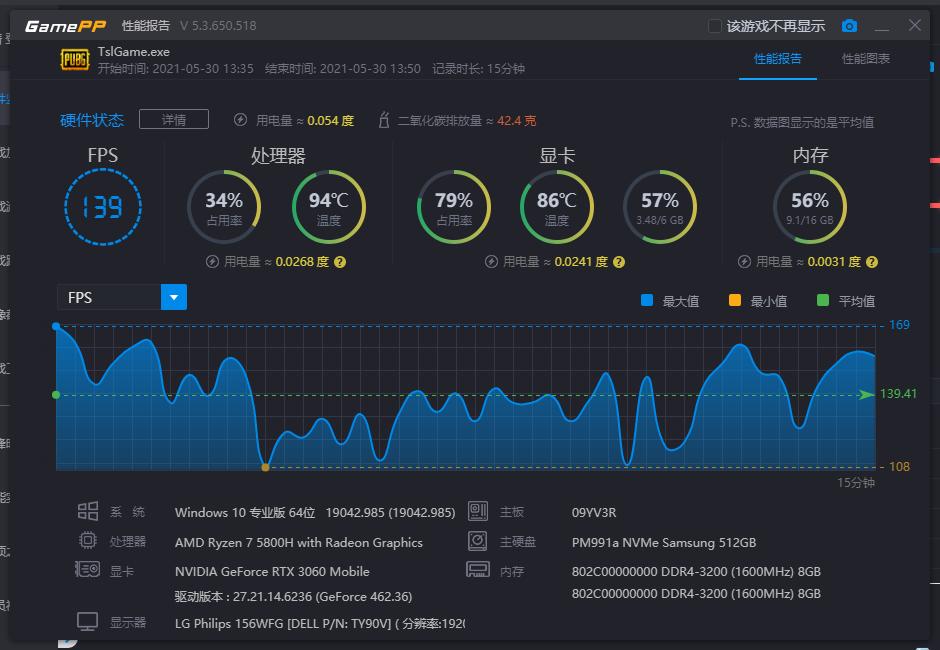
Task: Check '该游戏不再显示' checkbox
Action: pyautogui.click(x=715, y=26)
